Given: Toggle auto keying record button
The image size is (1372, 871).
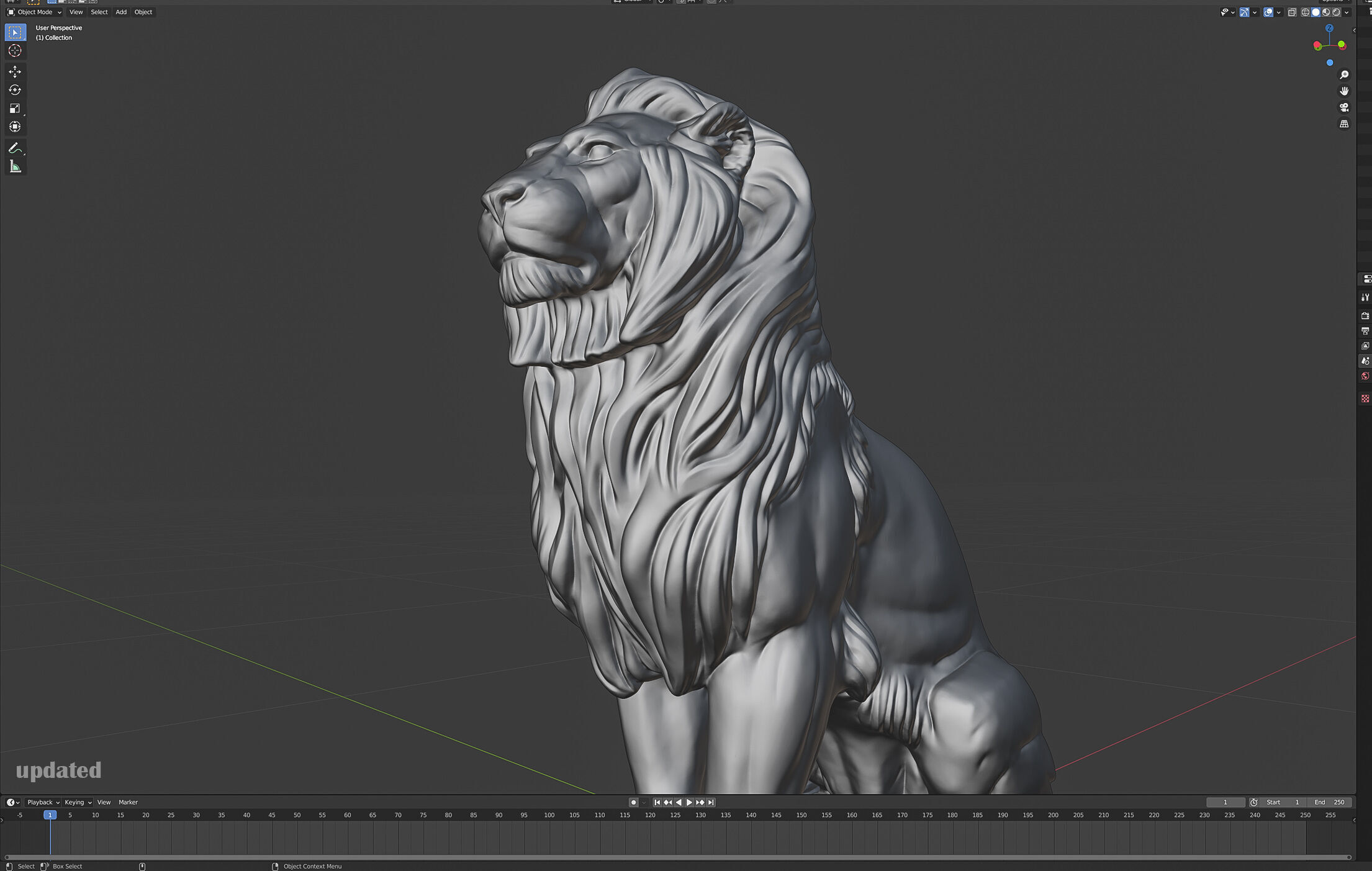Looking at the screenshot, I should click(633, 802).
